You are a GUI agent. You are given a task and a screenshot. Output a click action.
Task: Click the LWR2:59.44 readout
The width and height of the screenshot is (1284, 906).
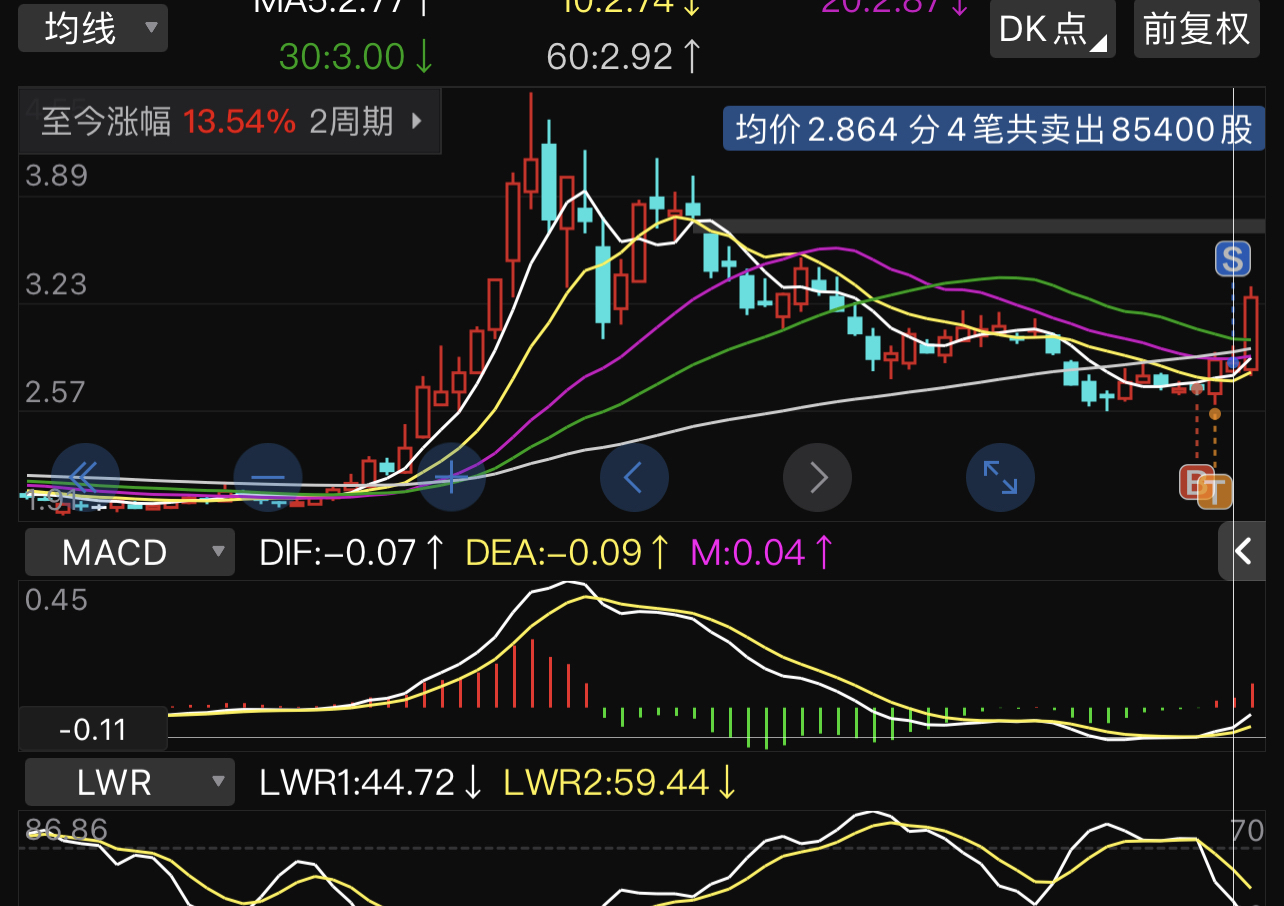click(621, 782)
